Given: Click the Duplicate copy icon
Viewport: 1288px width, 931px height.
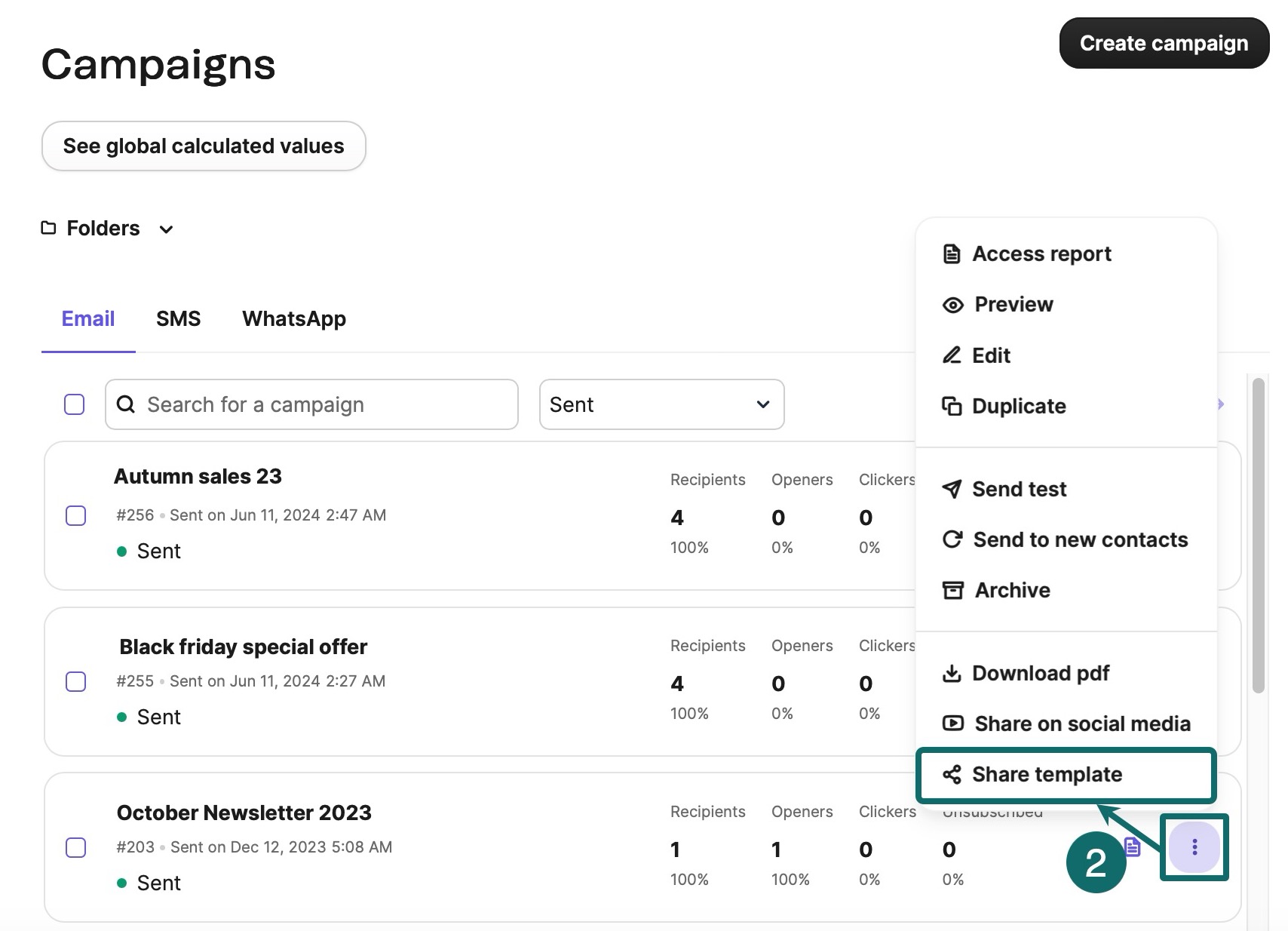Looking at the screenshot, I should coord(952,406).
